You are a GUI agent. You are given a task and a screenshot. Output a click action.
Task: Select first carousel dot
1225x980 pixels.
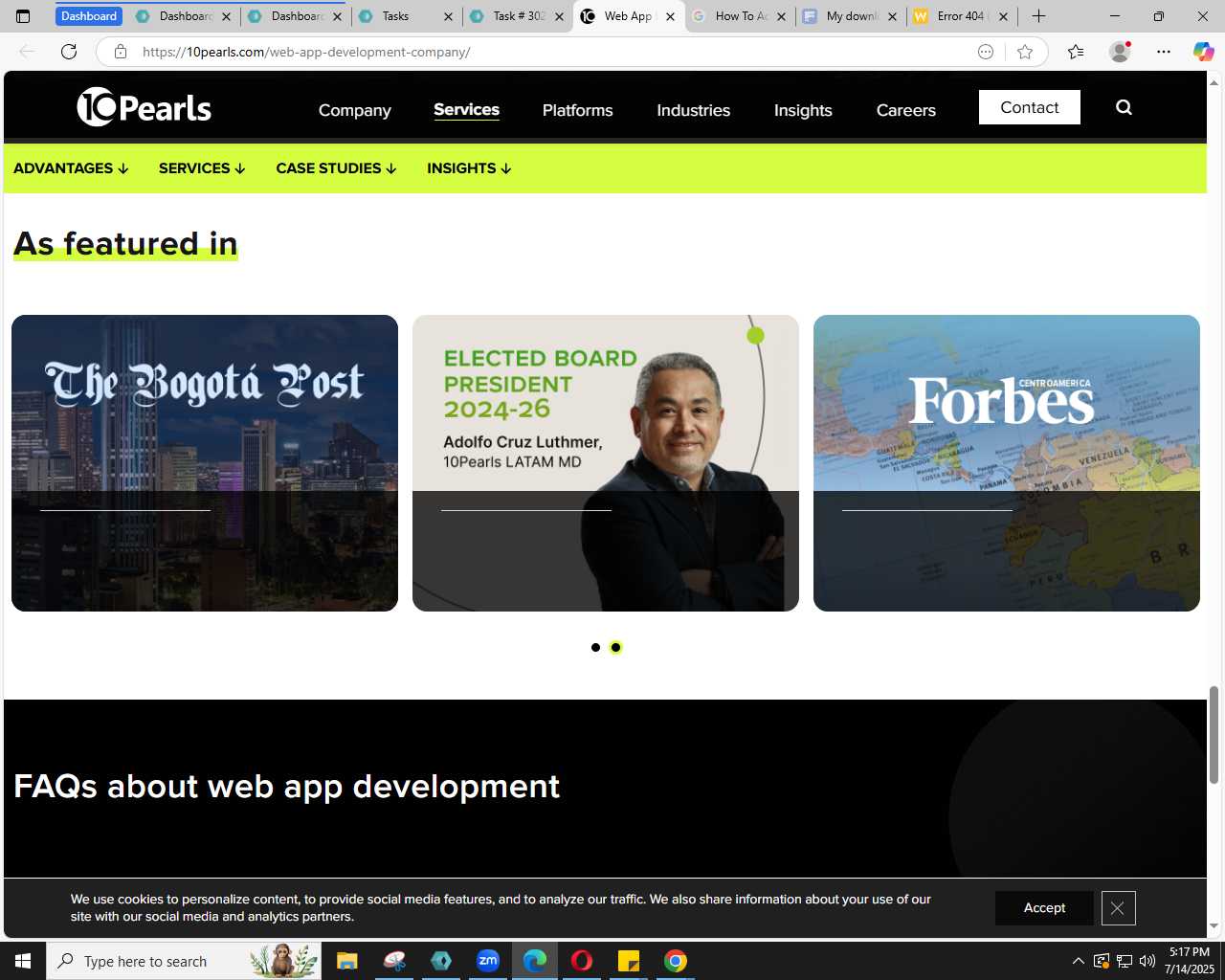coord(595,648)
